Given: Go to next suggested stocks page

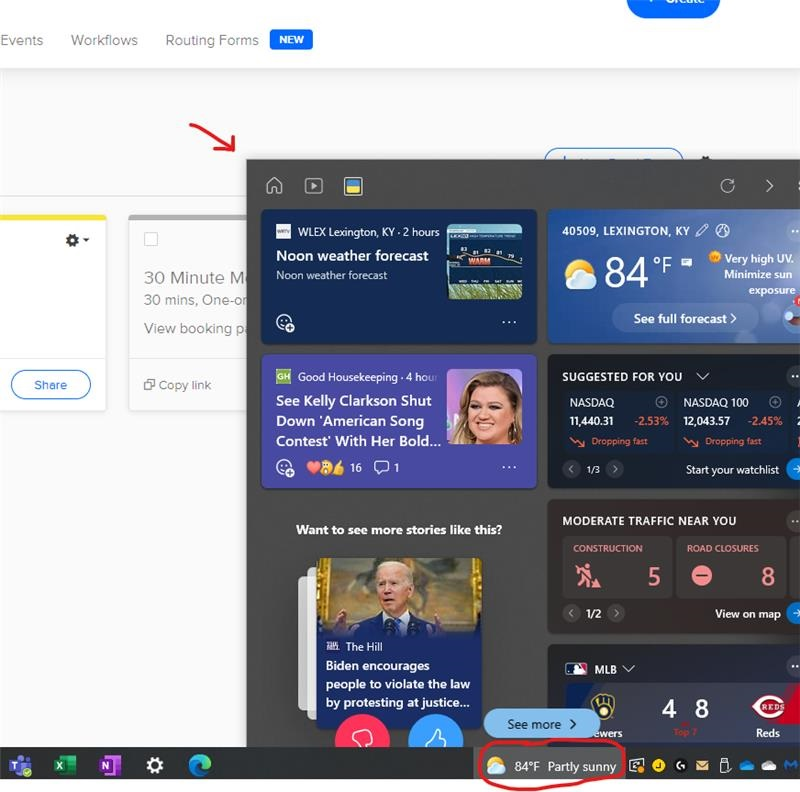Looking at the screenshot, I should 615,469.
